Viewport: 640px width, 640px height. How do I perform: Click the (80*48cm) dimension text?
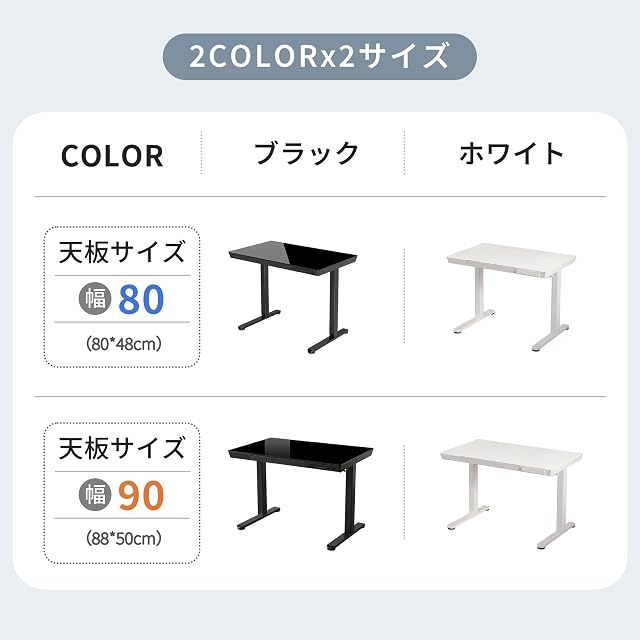tap(124, 344)
